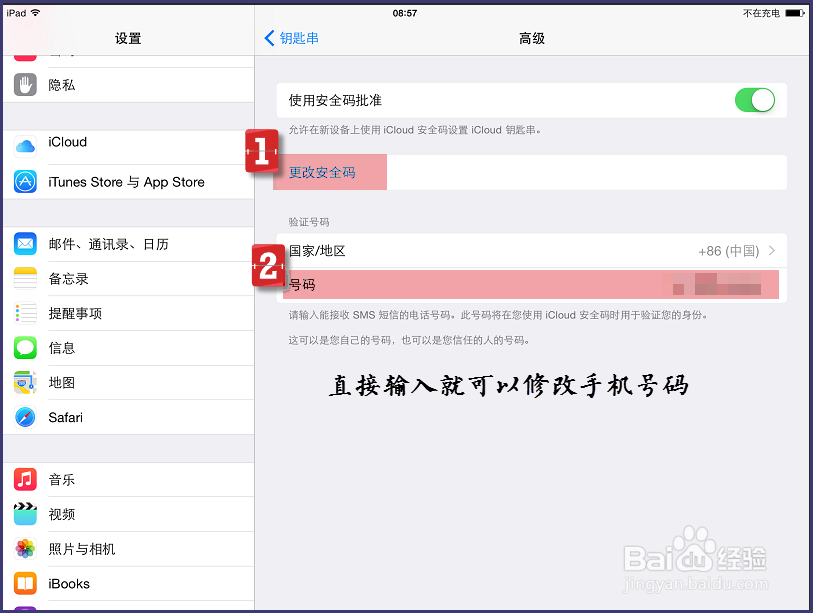Tap the +86 (中国) value
The image size is (813, 613).
click(728, 251)
